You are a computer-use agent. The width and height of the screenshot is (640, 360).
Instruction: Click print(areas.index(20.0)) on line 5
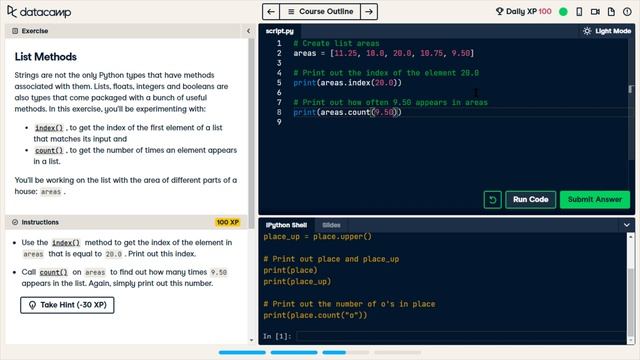click(347, 83)
